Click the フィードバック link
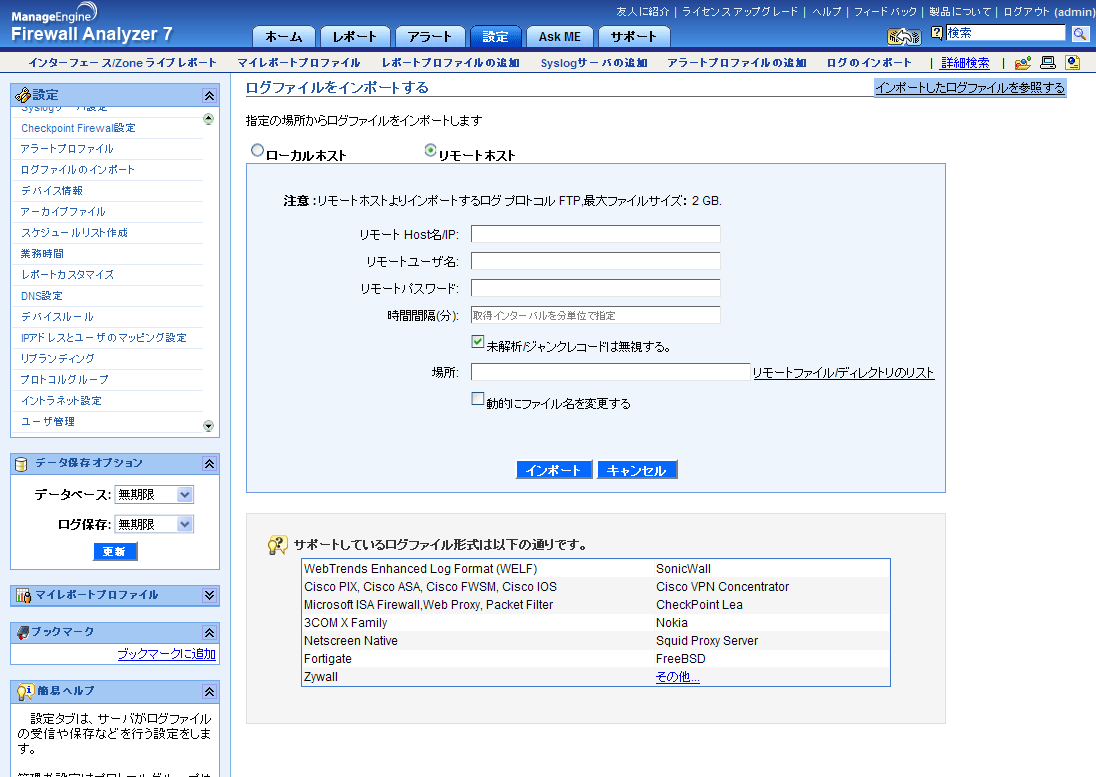Viewport: 1096px width, 777px height. [x=885, y=12]
